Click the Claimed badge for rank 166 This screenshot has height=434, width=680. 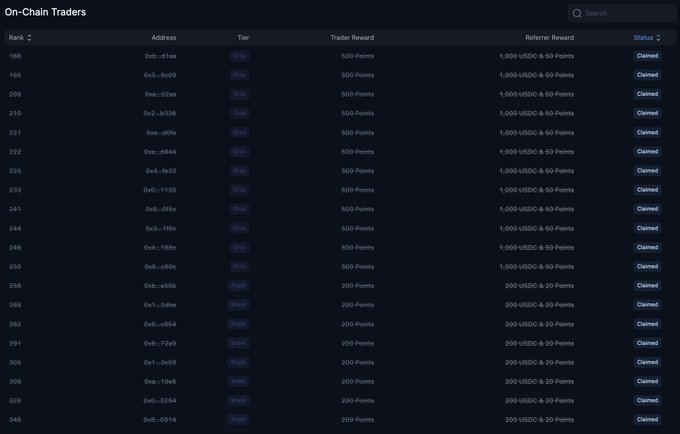(x=647, y=56)
